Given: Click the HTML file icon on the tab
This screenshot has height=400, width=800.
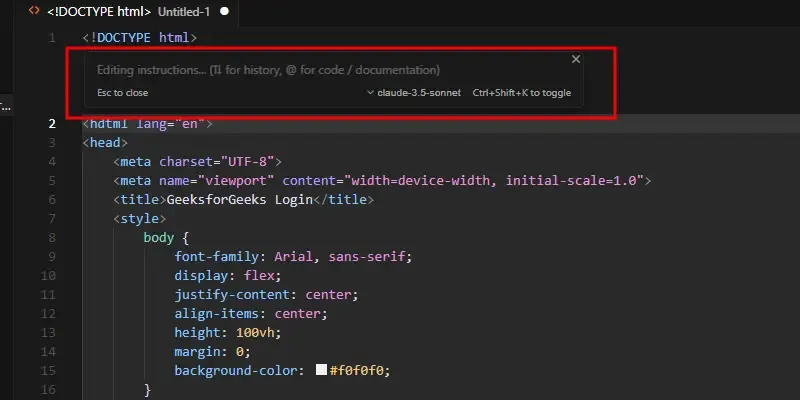Looking at the screenshot, I should (34, 11).
